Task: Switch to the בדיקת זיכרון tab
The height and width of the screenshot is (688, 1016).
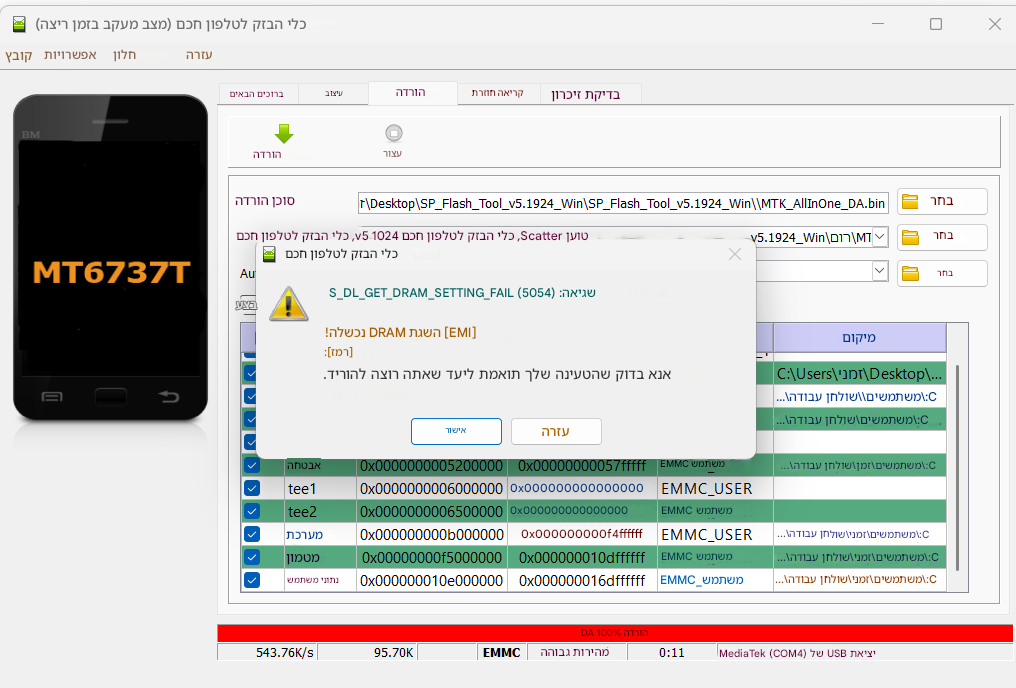Action: coord(591,94)
